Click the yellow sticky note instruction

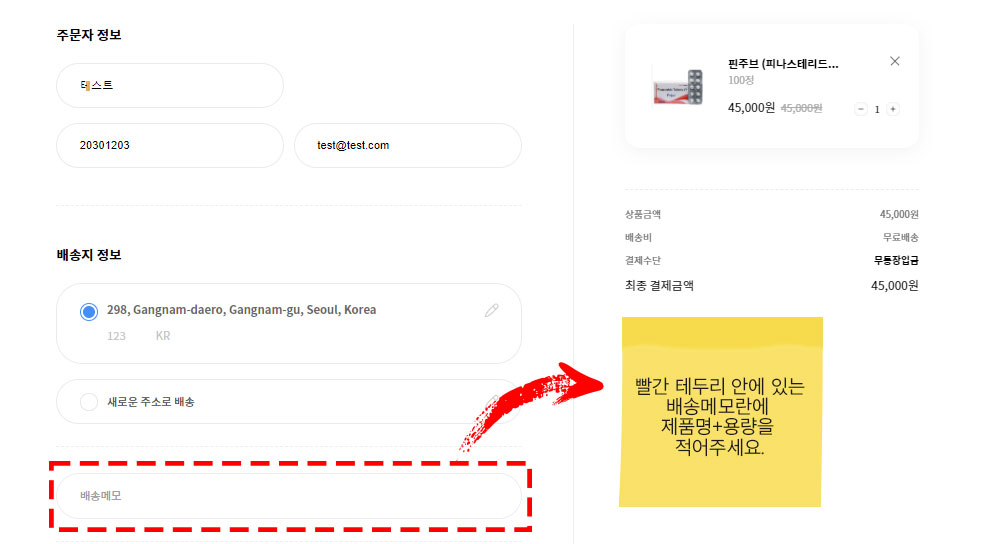pyautogui.click(x=721, y=412)
